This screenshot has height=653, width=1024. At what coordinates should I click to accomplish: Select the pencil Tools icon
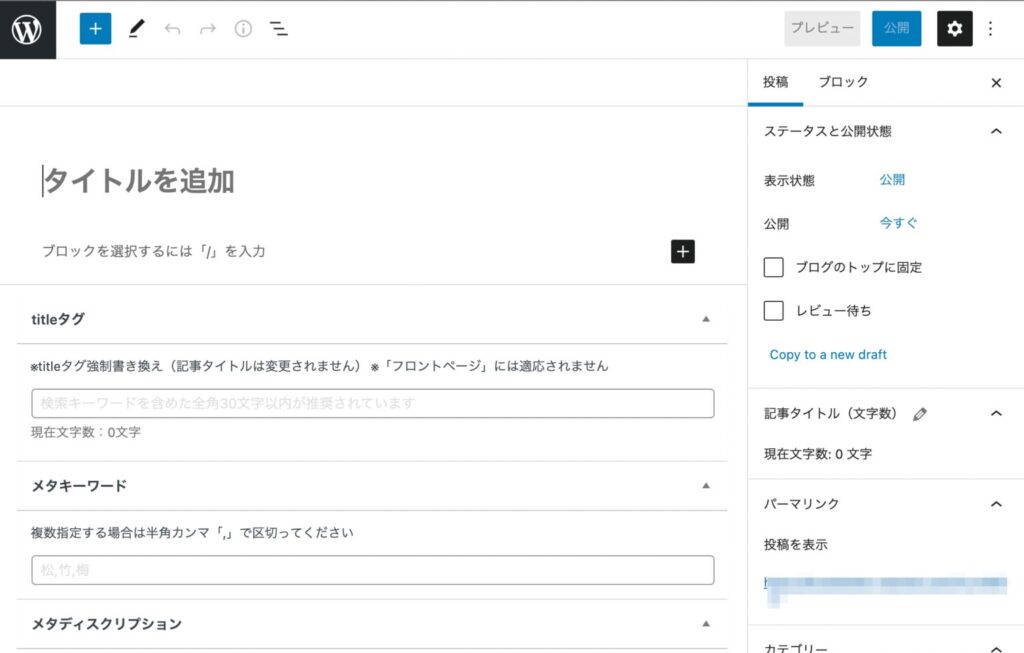(x=136, y=29)
